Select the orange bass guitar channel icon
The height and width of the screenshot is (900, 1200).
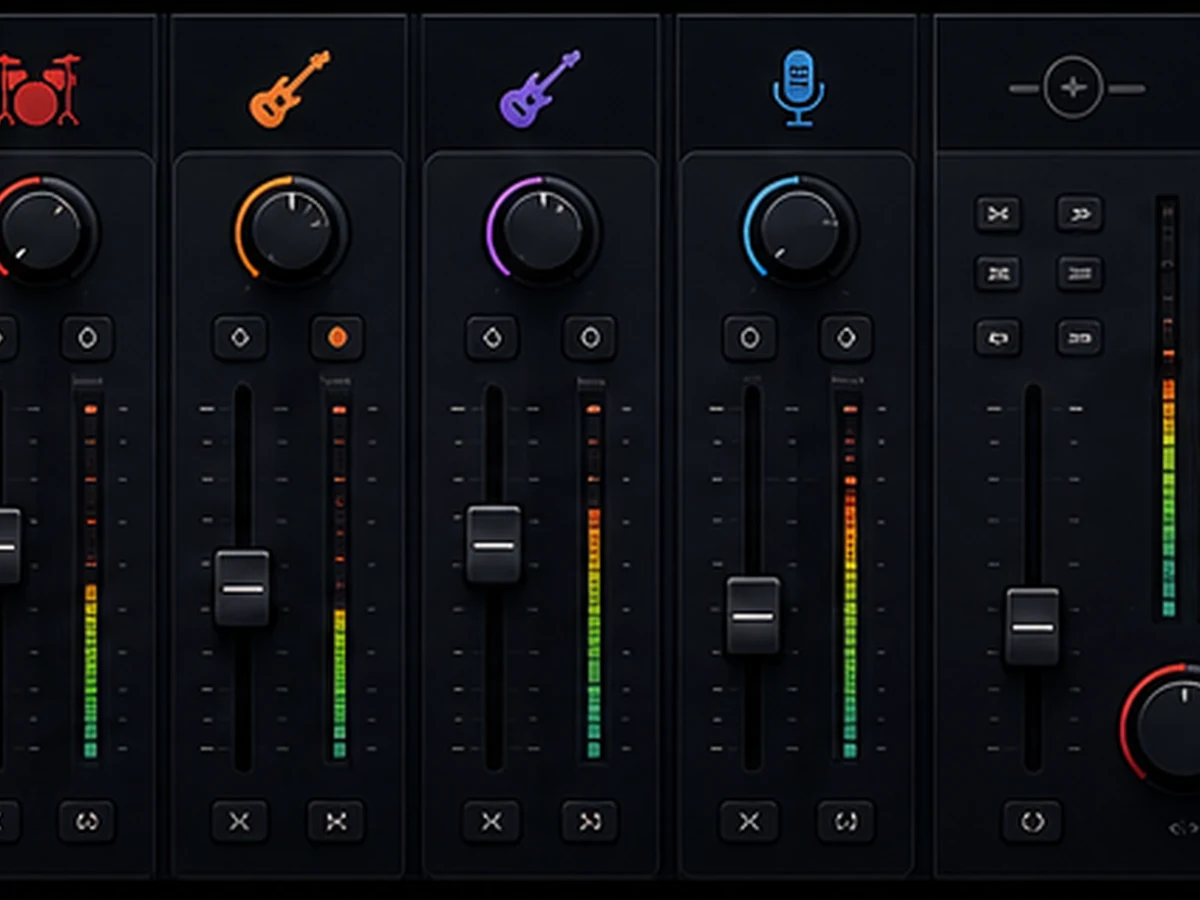pos(289,89)
